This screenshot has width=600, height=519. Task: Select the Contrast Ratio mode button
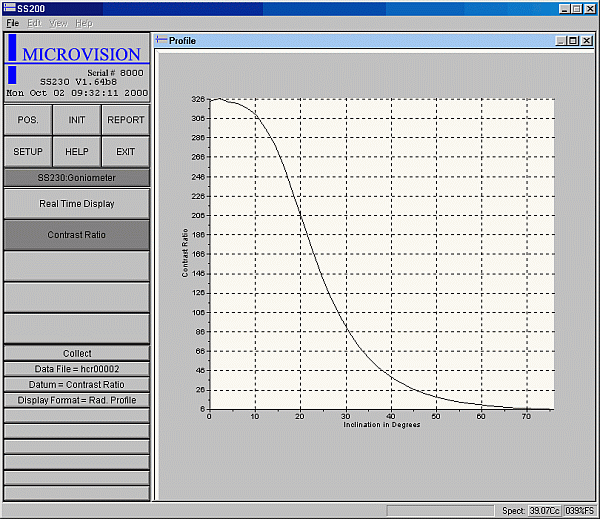click(x=77, y=235)
